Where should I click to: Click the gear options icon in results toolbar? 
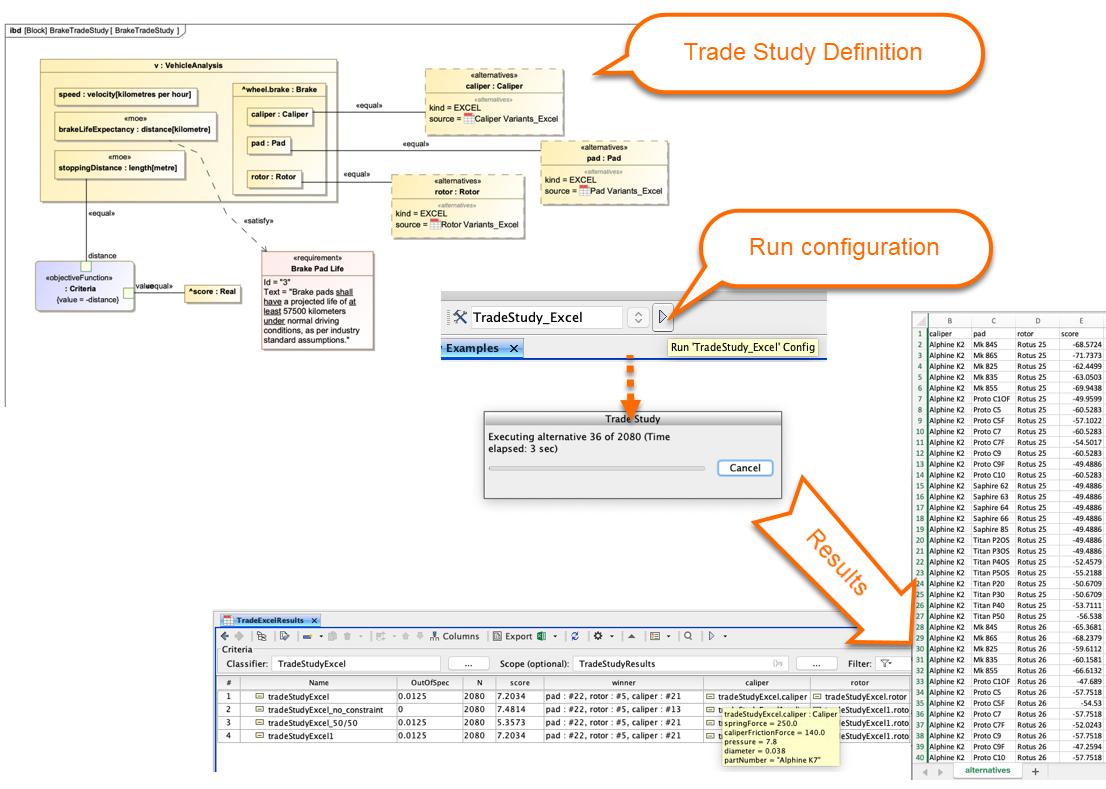(x=597, y=636)
